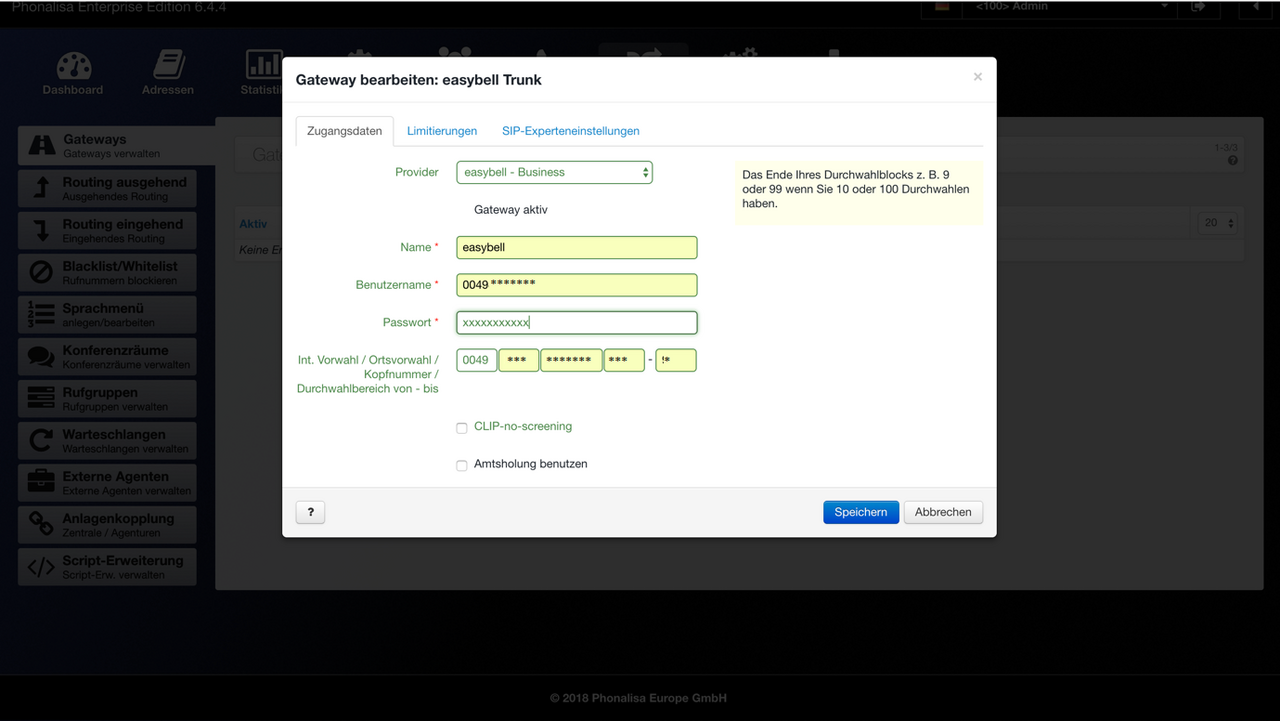Image resolution: width=1280 pixels, height=721 pixels.
Task: Open the Adressen address book icon
Action: point(168,66)
